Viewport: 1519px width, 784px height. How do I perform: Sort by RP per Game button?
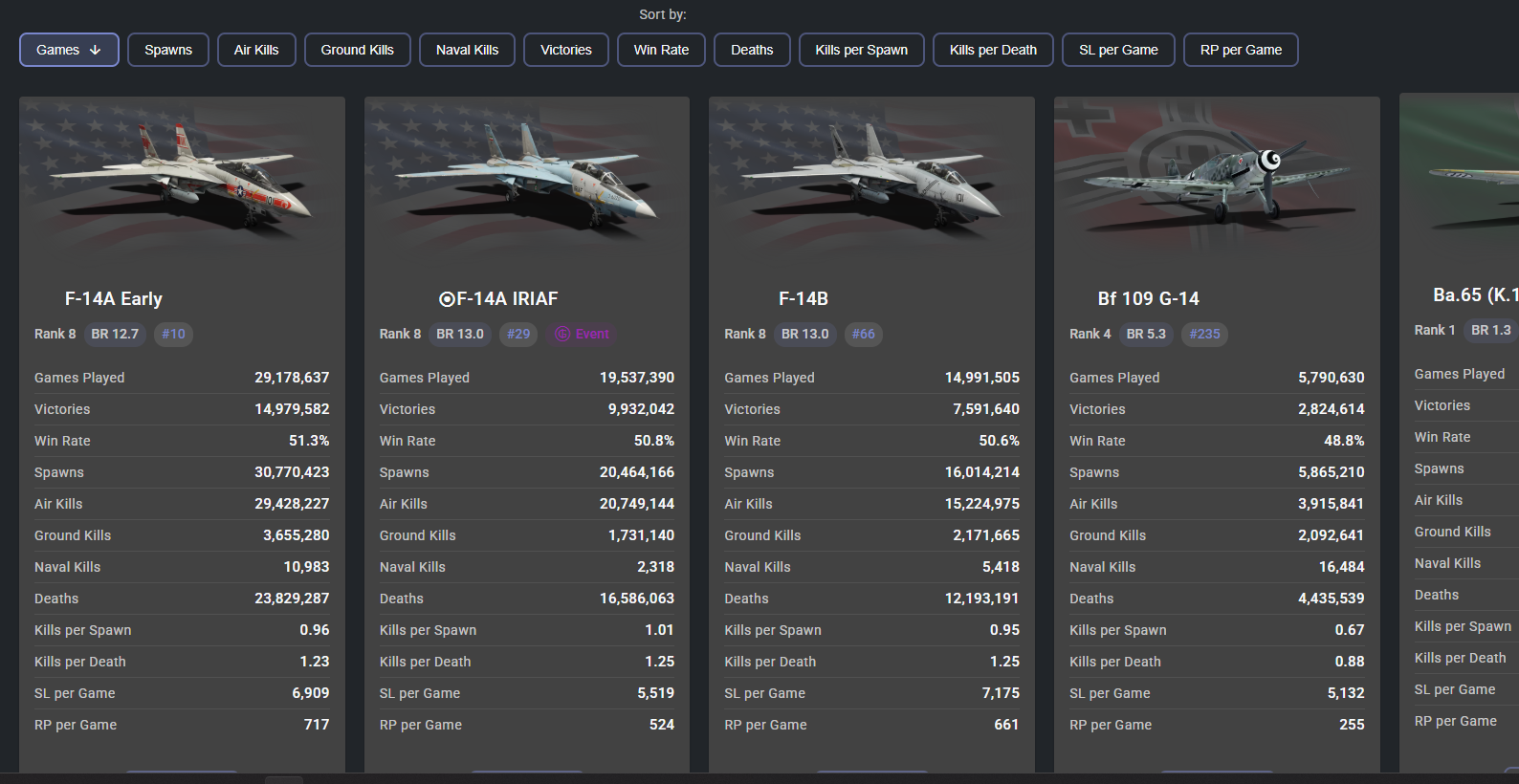click(x=1241, y=50)
